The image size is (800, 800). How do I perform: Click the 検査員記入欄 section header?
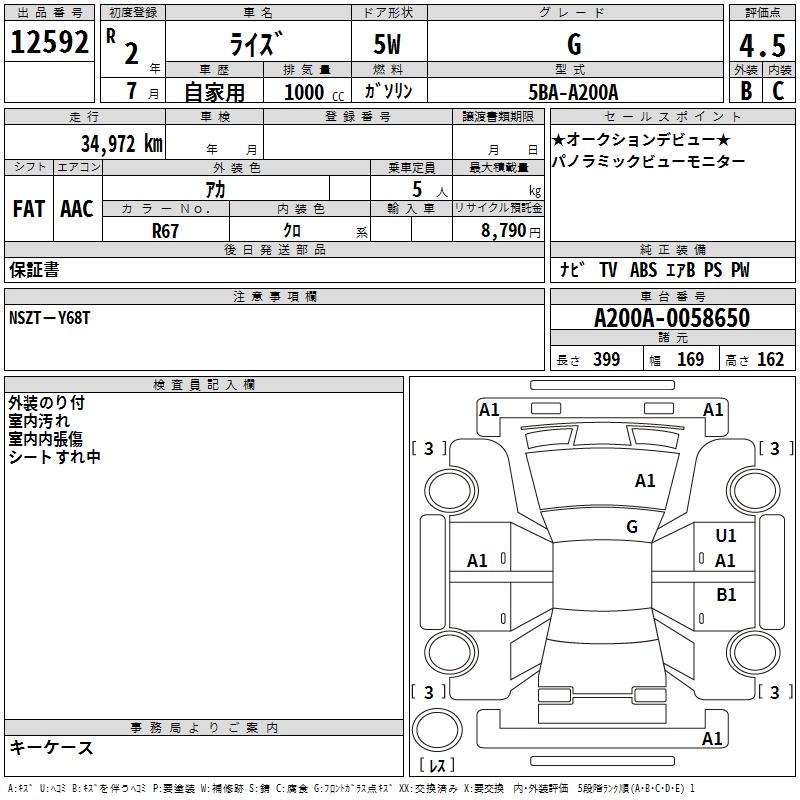tap(204, 385)
